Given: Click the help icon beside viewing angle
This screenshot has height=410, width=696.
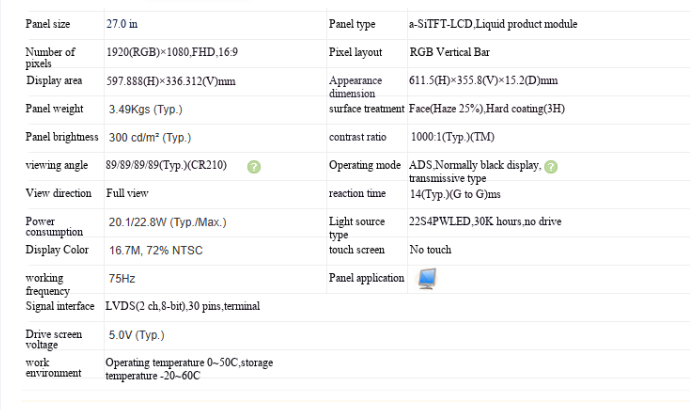Looking at the screenshot, I should [x=254, y=167].
